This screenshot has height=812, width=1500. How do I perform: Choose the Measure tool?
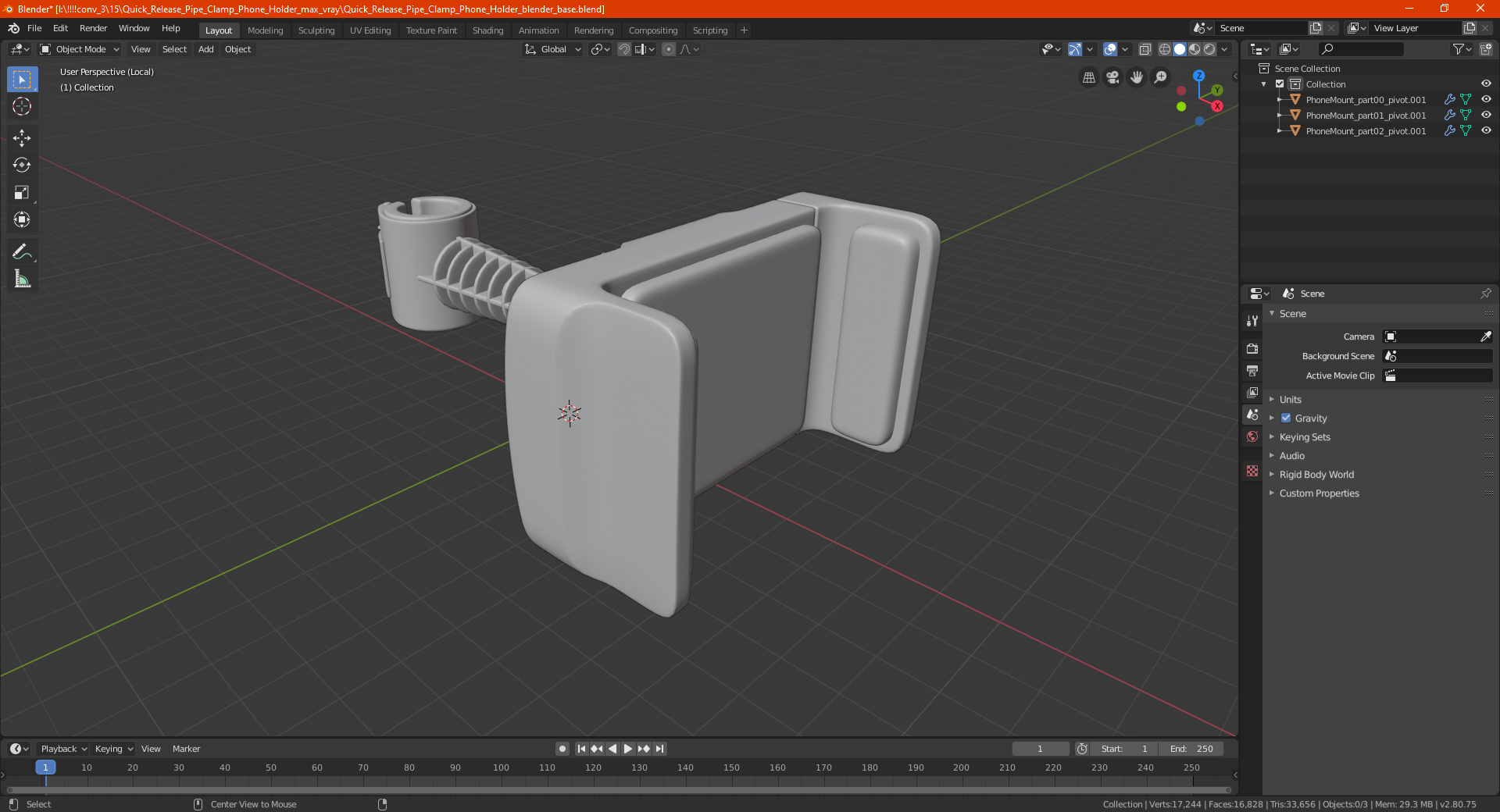tap(22, 279)
